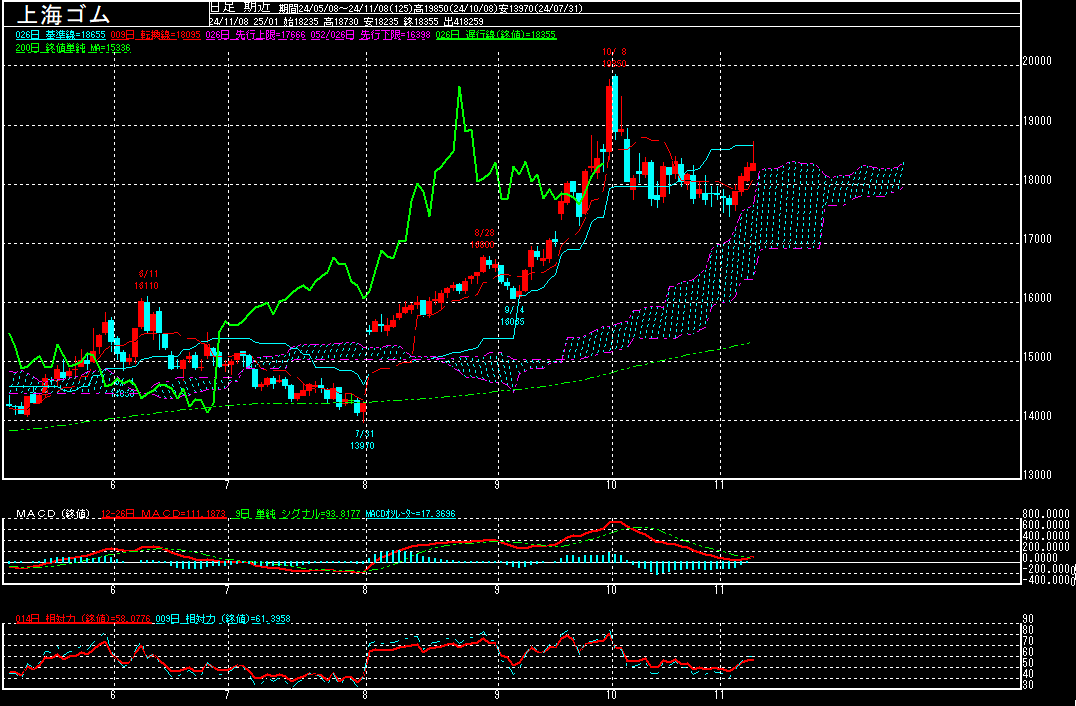Click the 16110 June peak annotation
Viewport: 1076px width, 706px height.
pos(147,285)
